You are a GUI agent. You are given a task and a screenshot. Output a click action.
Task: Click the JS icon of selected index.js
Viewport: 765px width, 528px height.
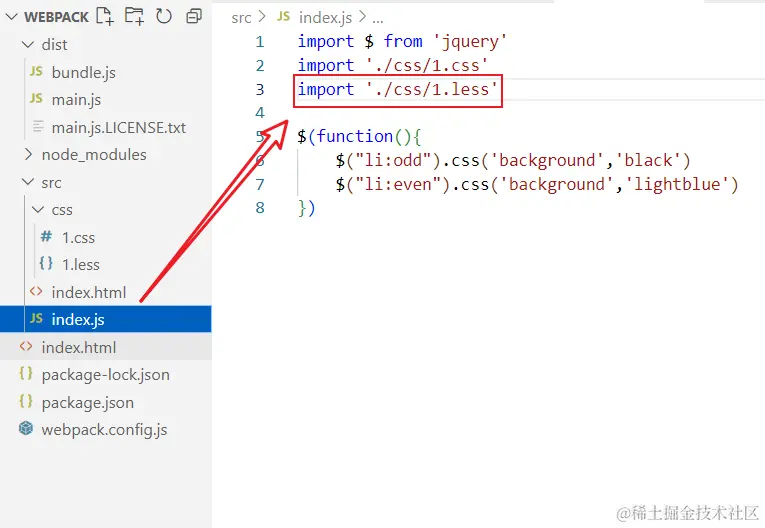36,319
